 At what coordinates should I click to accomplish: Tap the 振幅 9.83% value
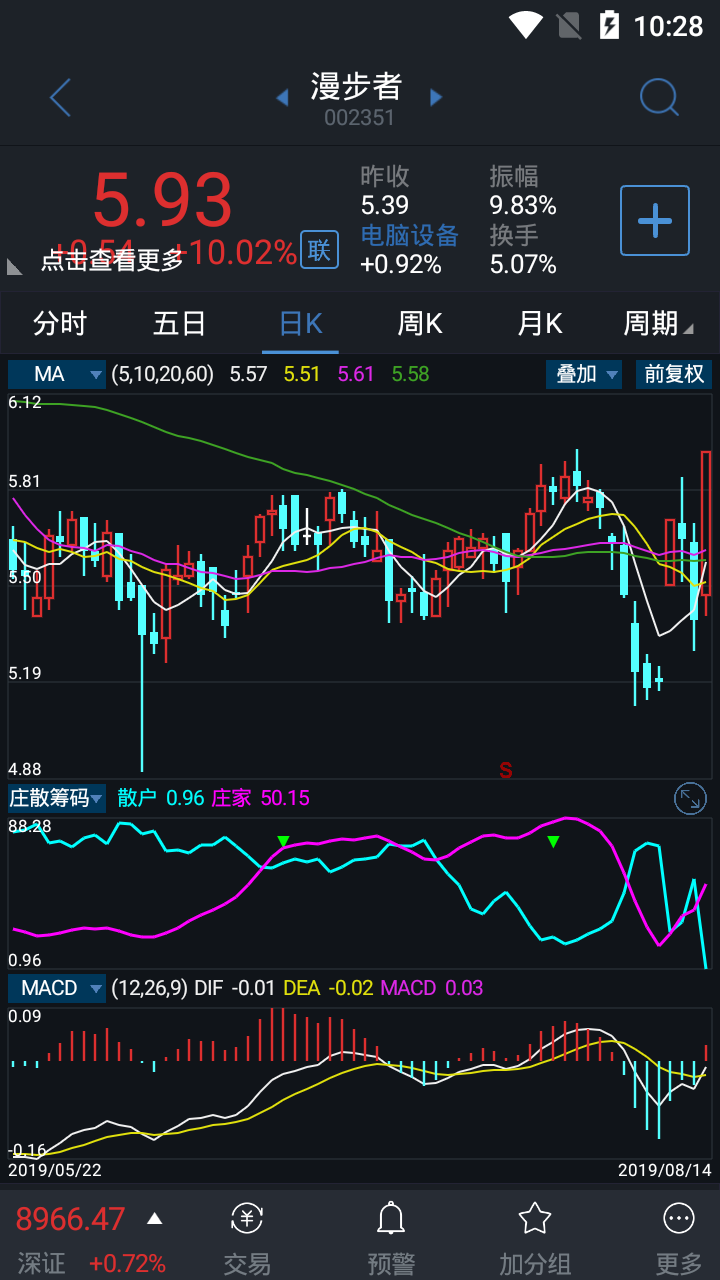click(x=523, y=205)
